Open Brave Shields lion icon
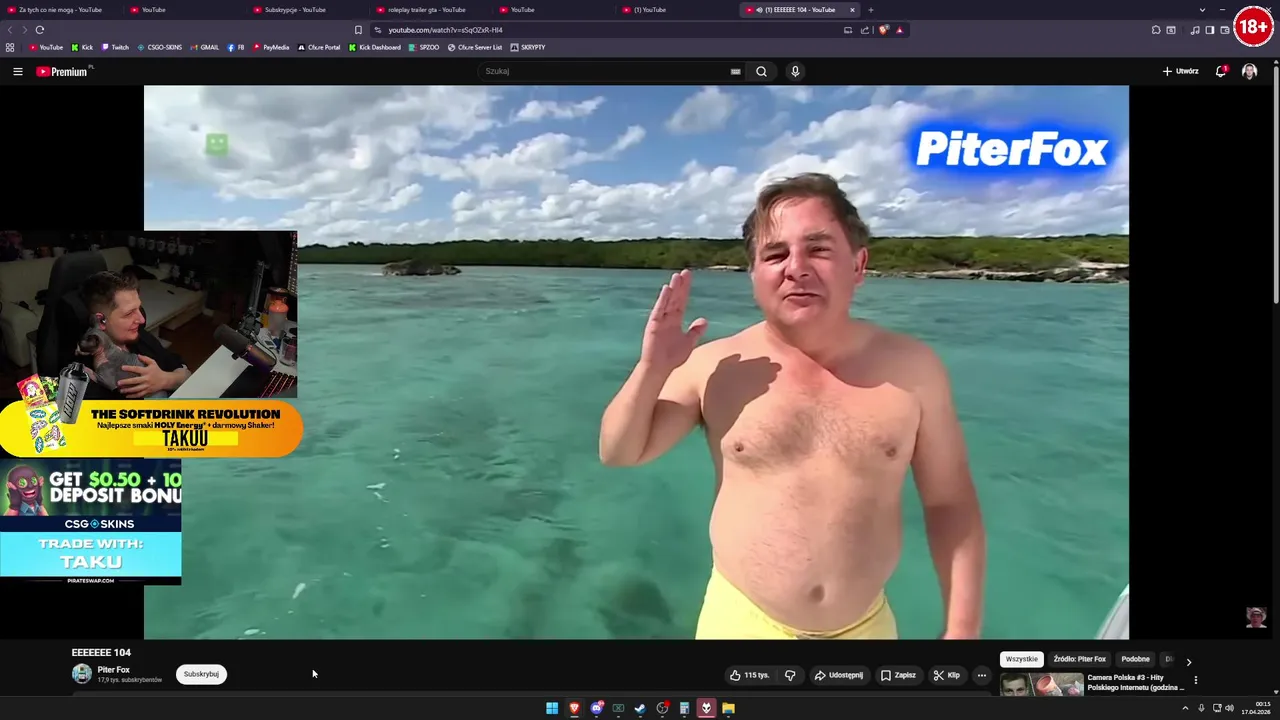The width and height of the screenshot is (1280, 720). 883,30
